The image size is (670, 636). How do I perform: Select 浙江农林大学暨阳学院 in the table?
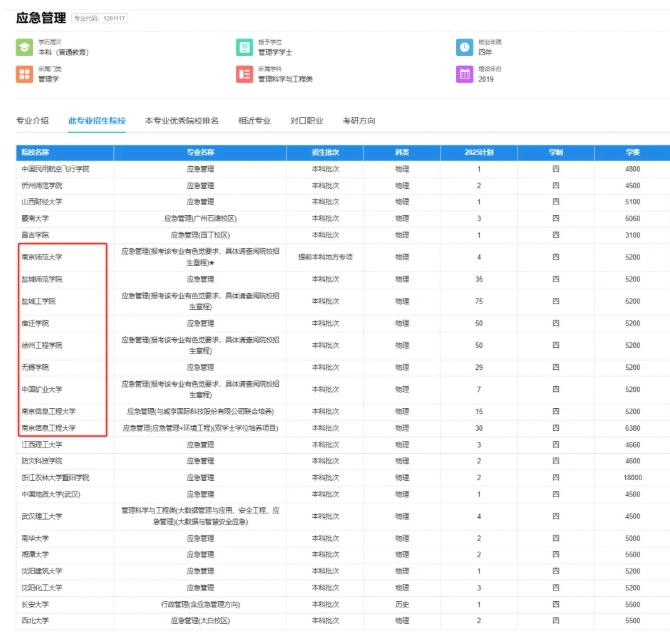56,477
